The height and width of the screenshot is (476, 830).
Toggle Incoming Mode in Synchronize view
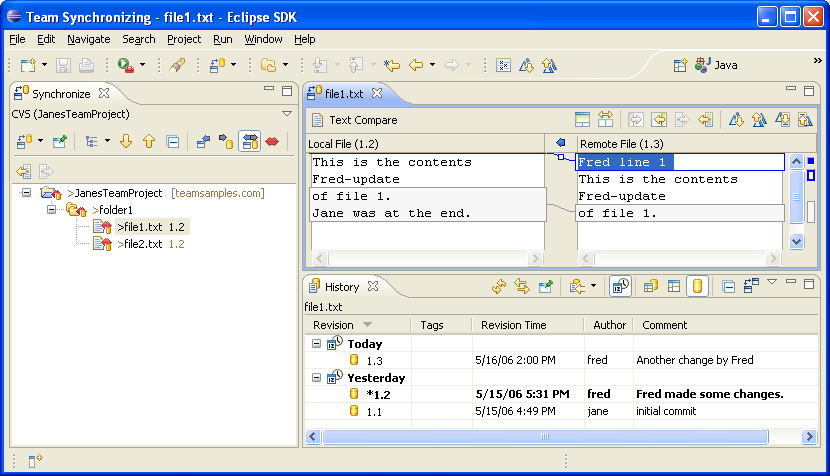coord(203,141)
